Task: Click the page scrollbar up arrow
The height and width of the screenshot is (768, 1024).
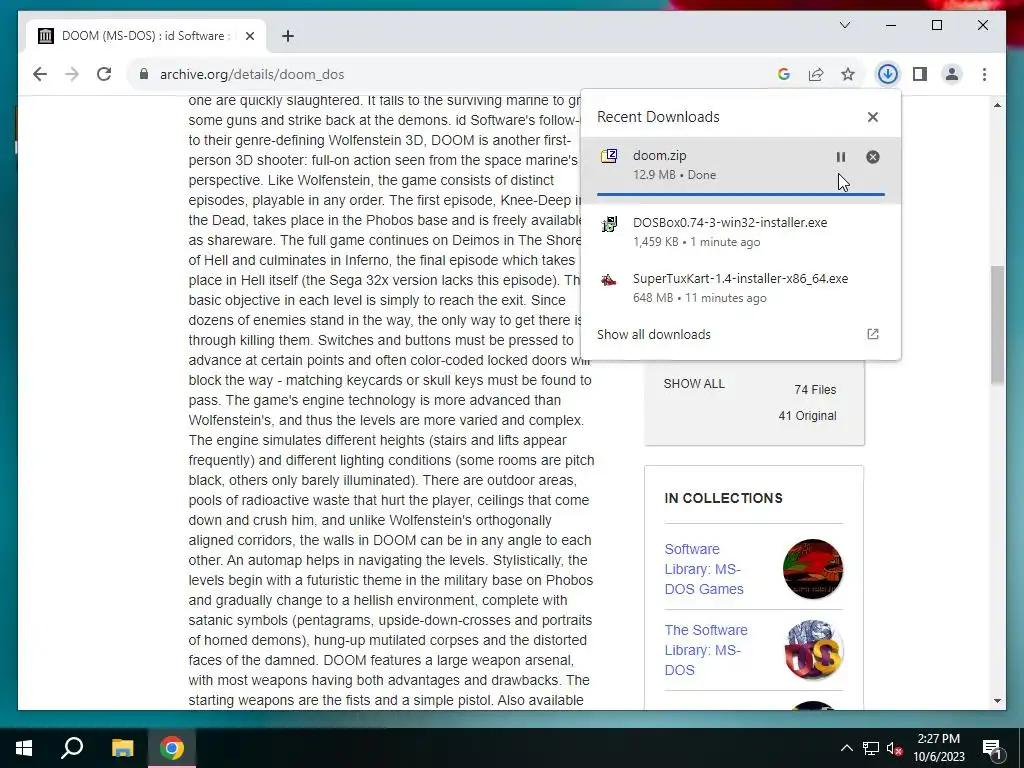Action: tap(997, 105)
